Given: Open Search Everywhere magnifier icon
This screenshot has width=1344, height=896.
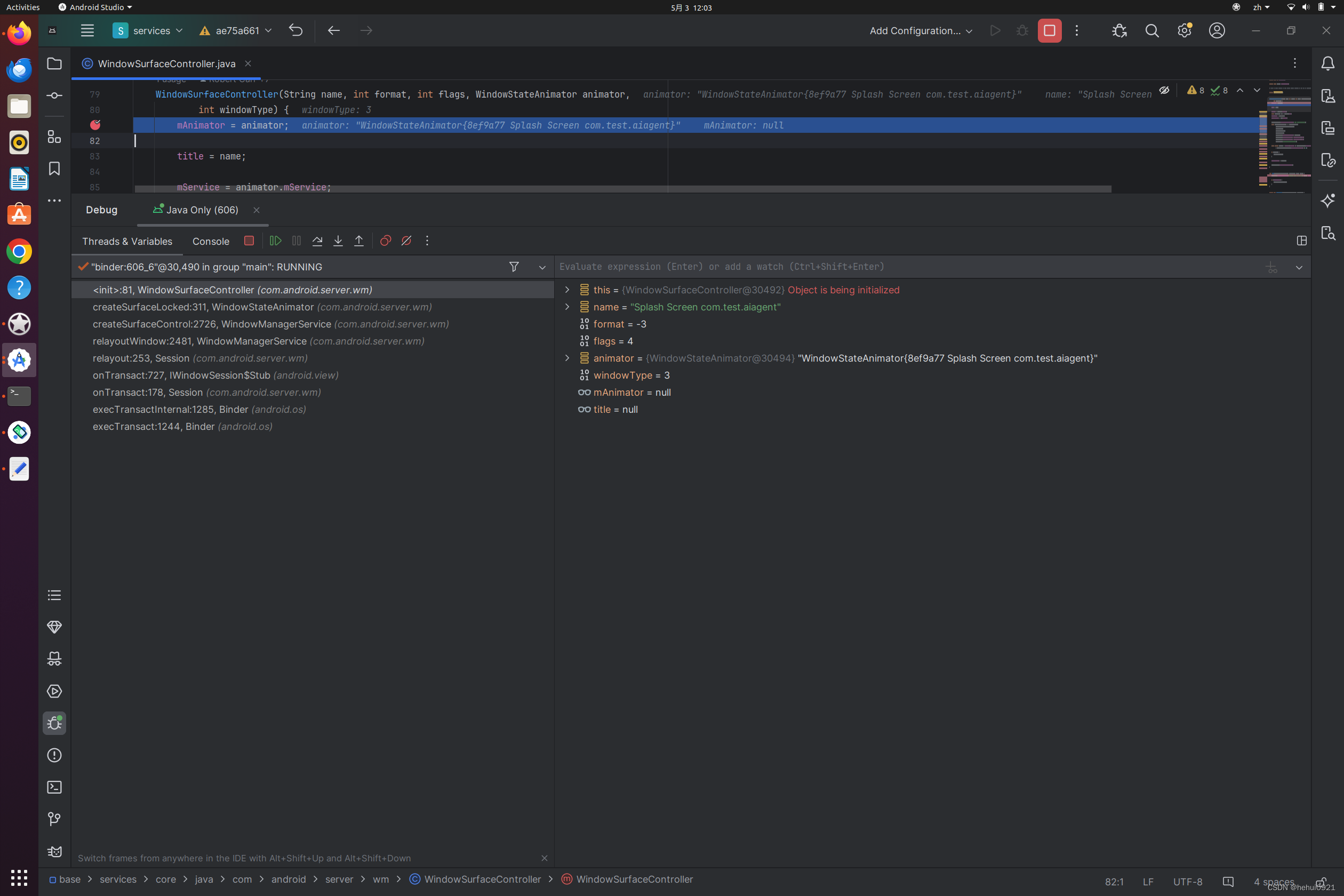Looking at the screenshot, I should coord(1152,30).
